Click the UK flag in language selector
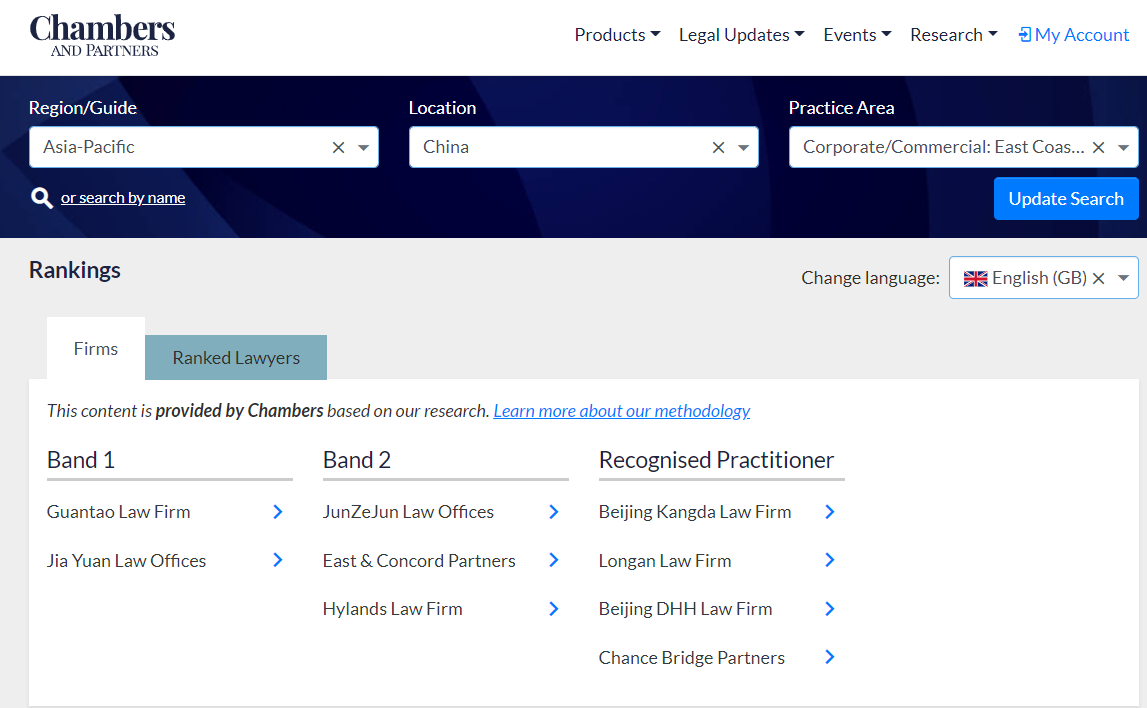Screen dimensions: 1147x708 pos(975,279)
